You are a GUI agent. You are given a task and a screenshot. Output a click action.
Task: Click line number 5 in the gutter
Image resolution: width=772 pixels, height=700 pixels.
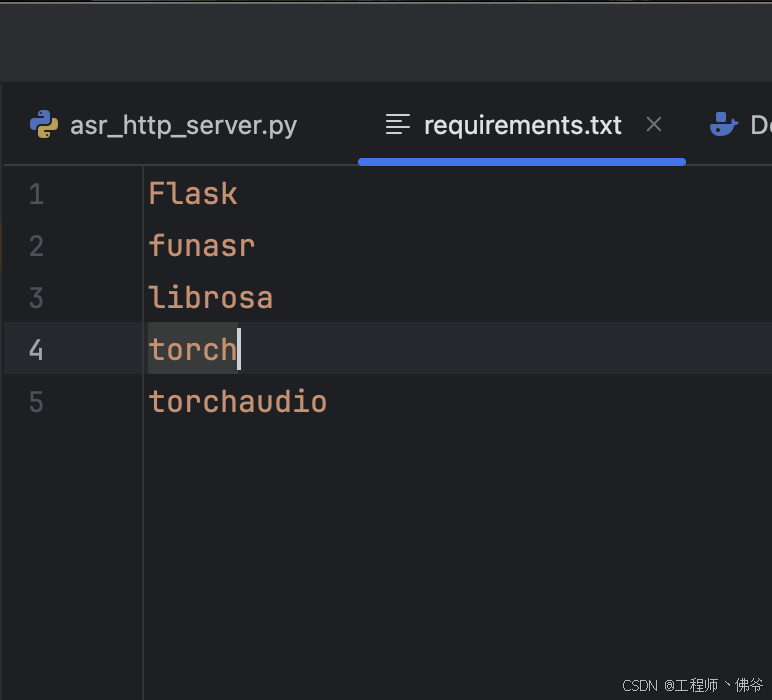[36, 402]
